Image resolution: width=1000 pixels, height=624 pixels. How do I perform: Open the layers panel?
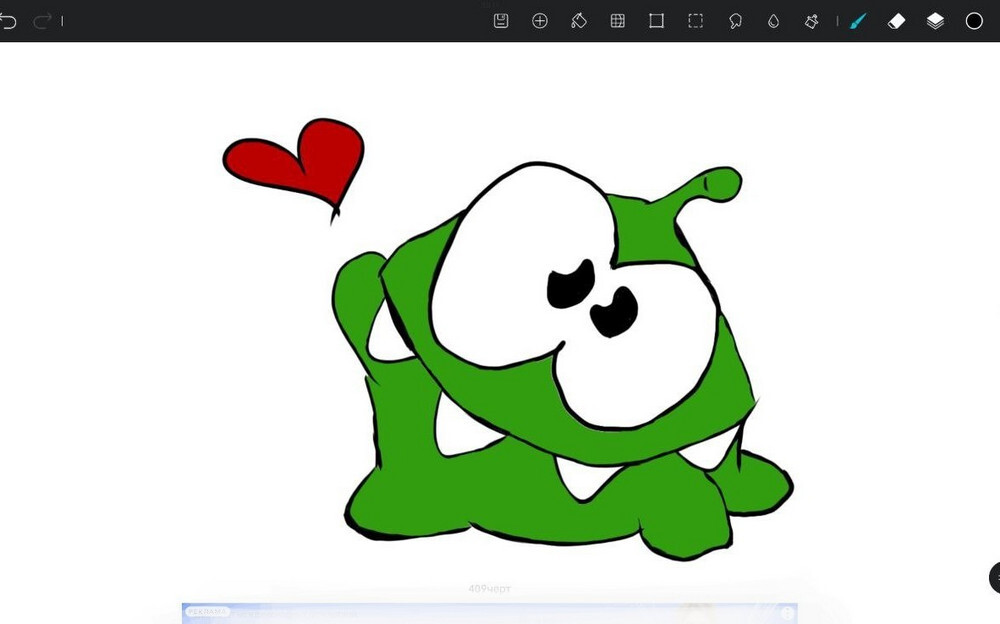point(935,21)
